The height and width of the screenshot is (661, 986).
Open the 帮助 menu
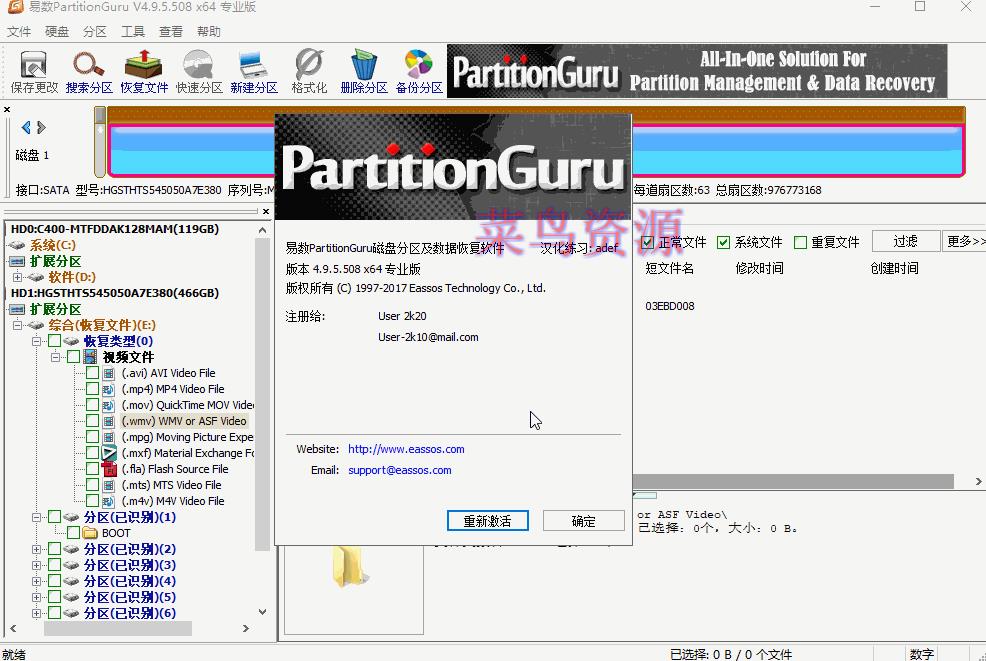tap(207, 31)
